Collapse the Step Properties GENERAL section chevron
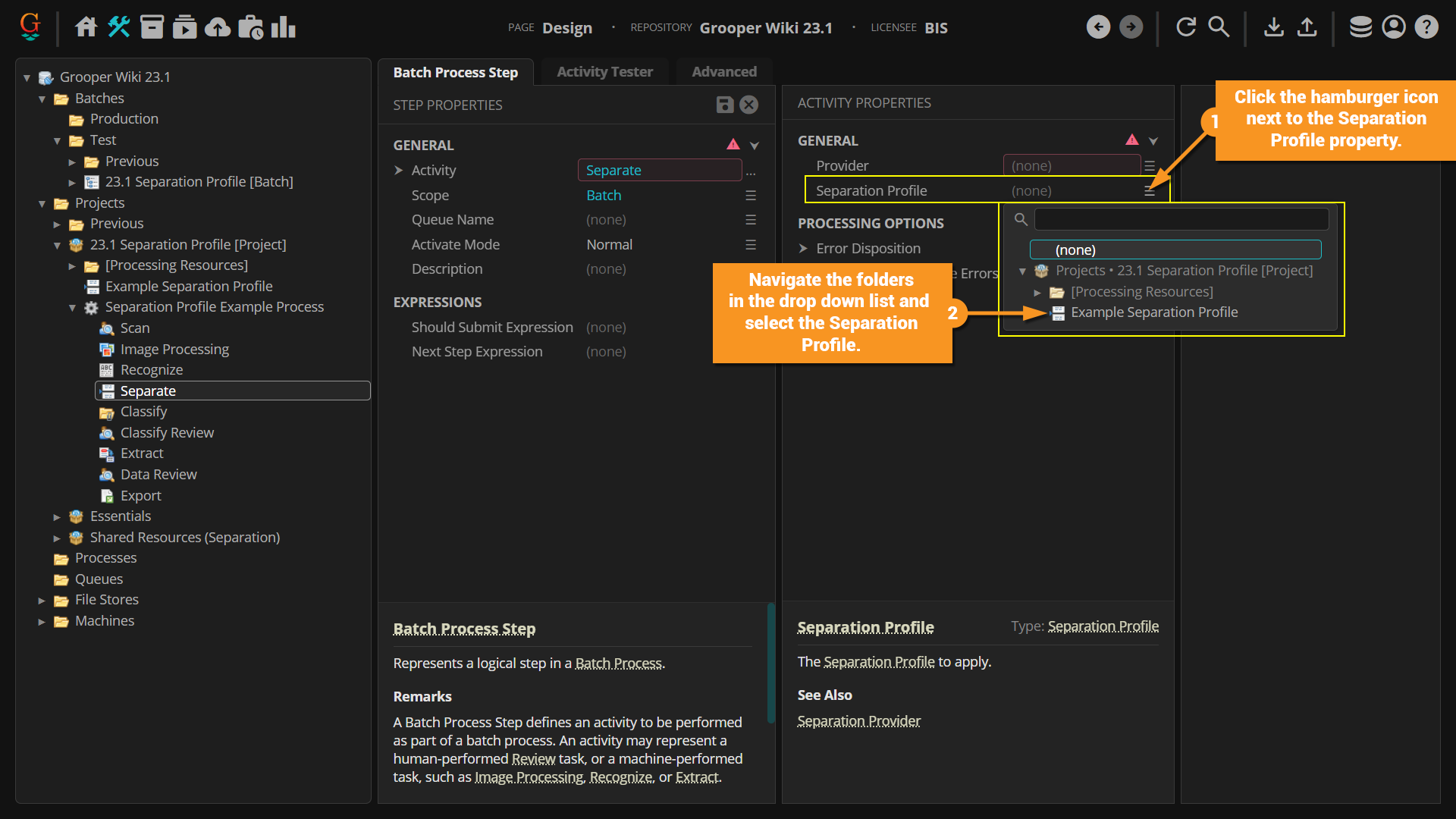 point(755,145)
